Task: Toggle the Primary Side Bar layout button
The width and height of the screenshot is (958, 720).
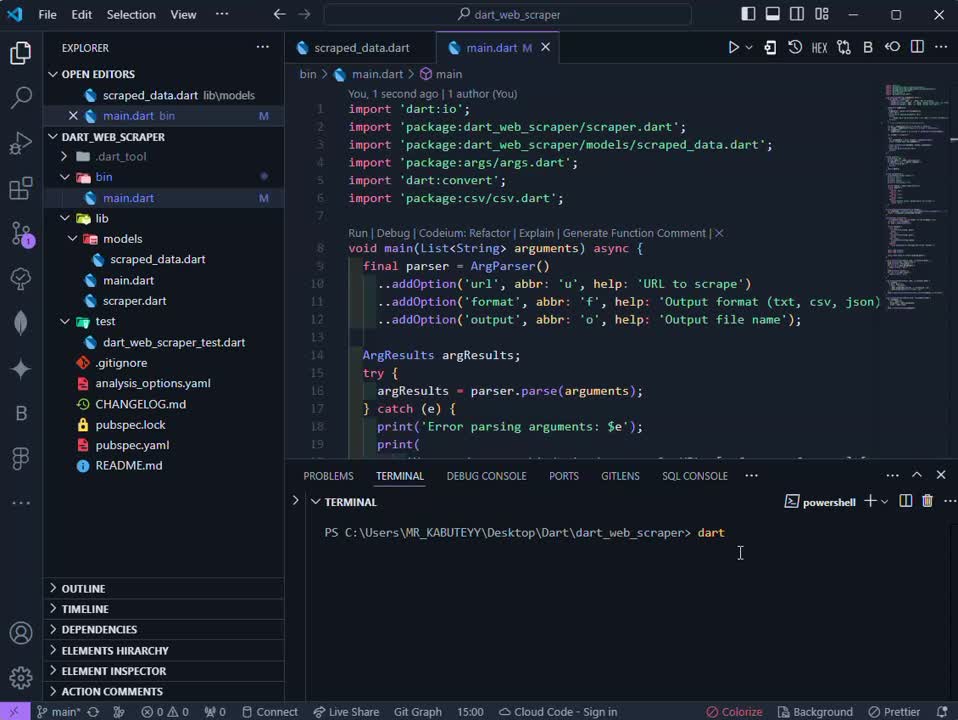Action: pos(748,15)
